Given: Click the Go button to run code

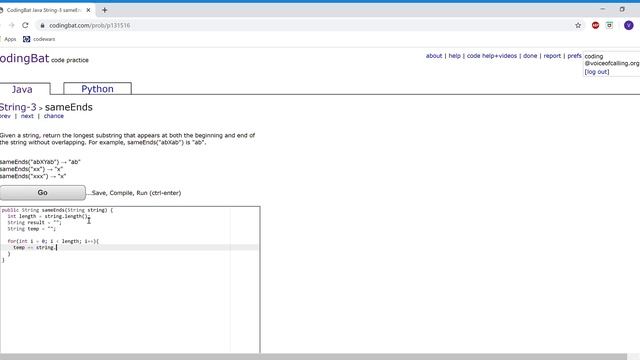Looking at the screenshot, I should [42, 193].
